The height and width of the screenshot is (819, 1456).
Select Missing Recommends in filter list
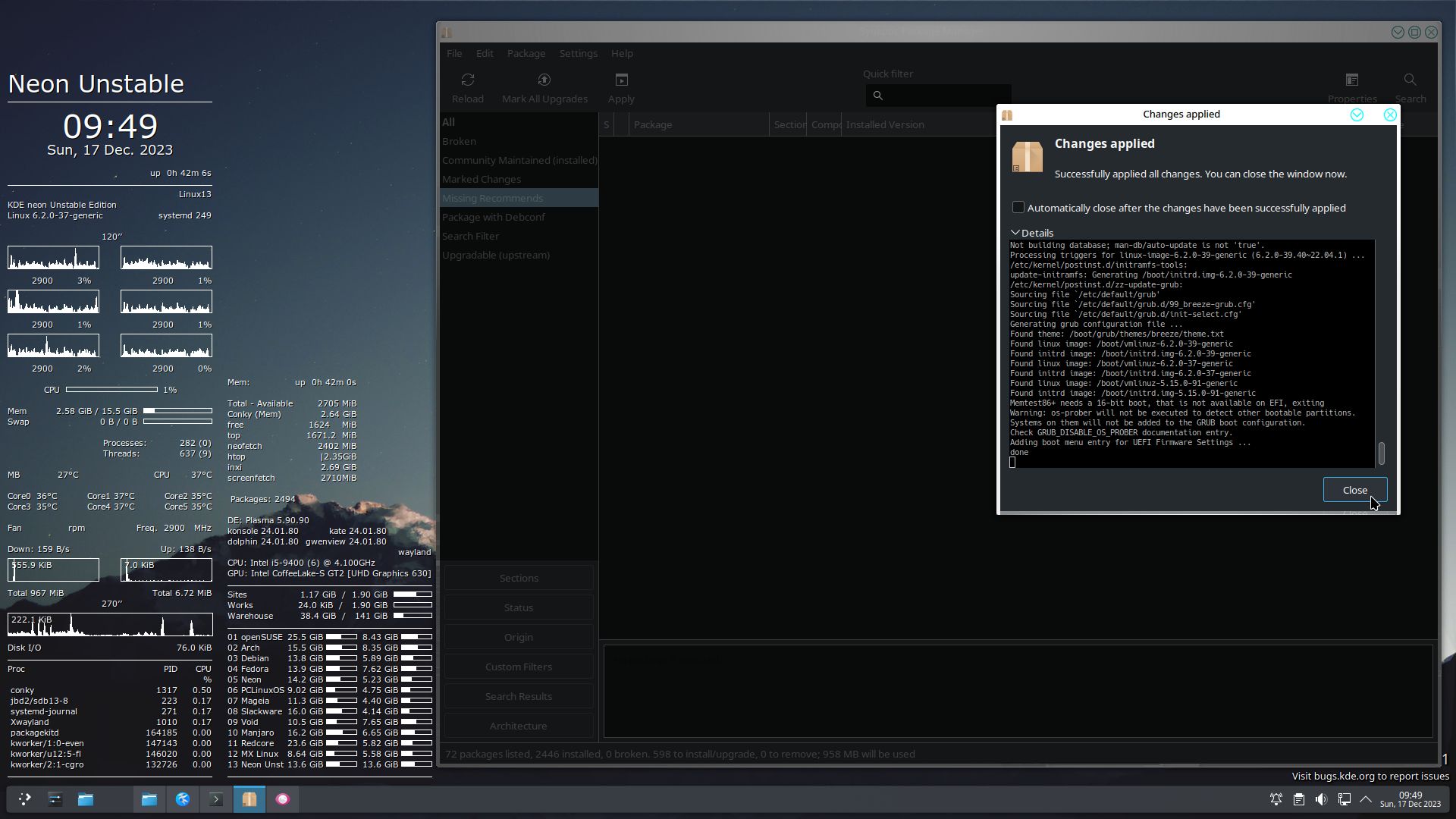(493, 198)
